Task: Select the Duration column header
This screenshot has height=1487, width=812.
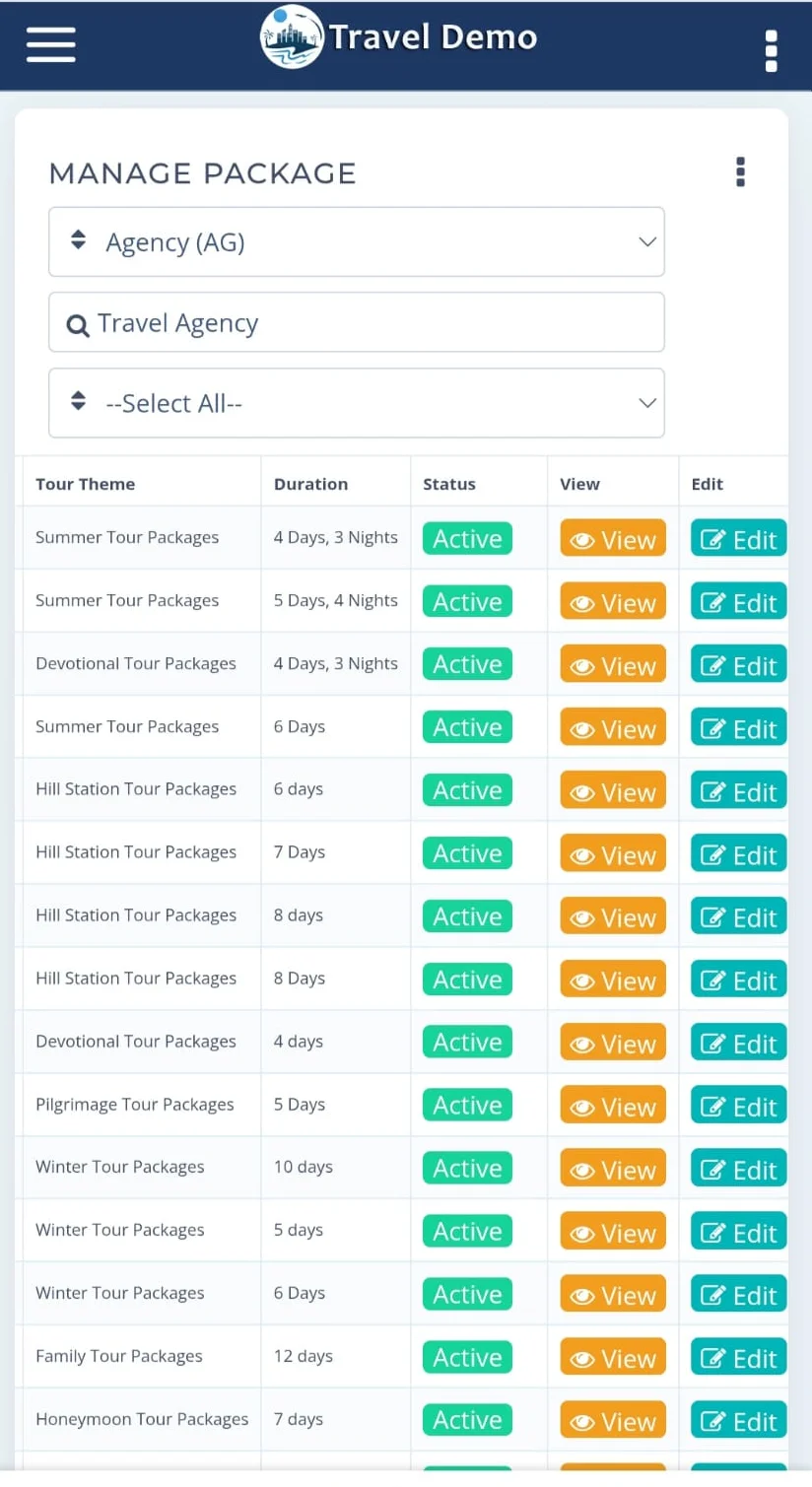Action: [310, 483]
